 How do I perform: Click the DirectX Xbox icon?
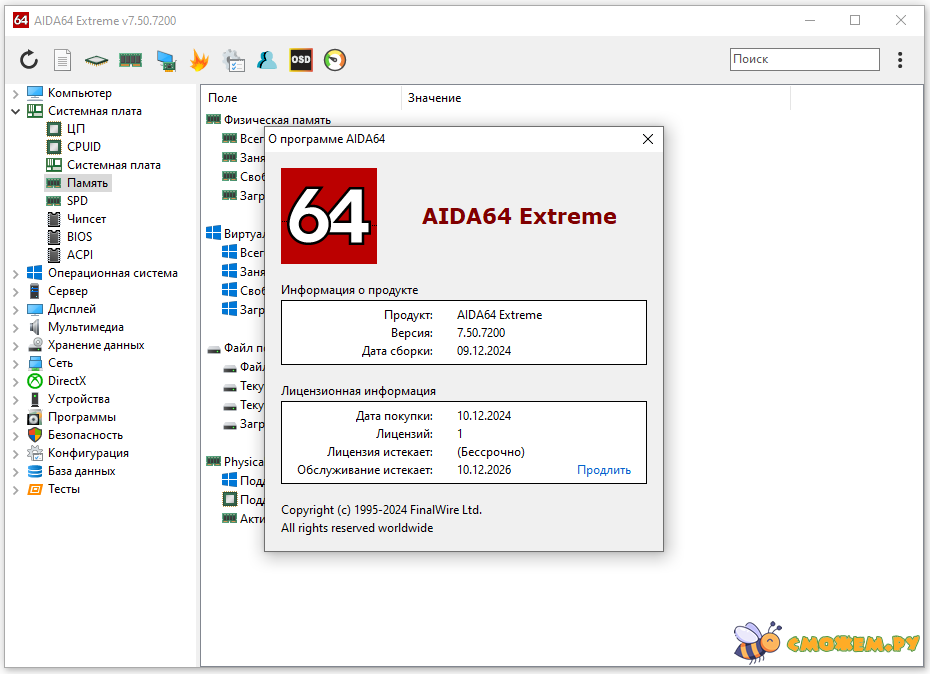click(35, 381)
